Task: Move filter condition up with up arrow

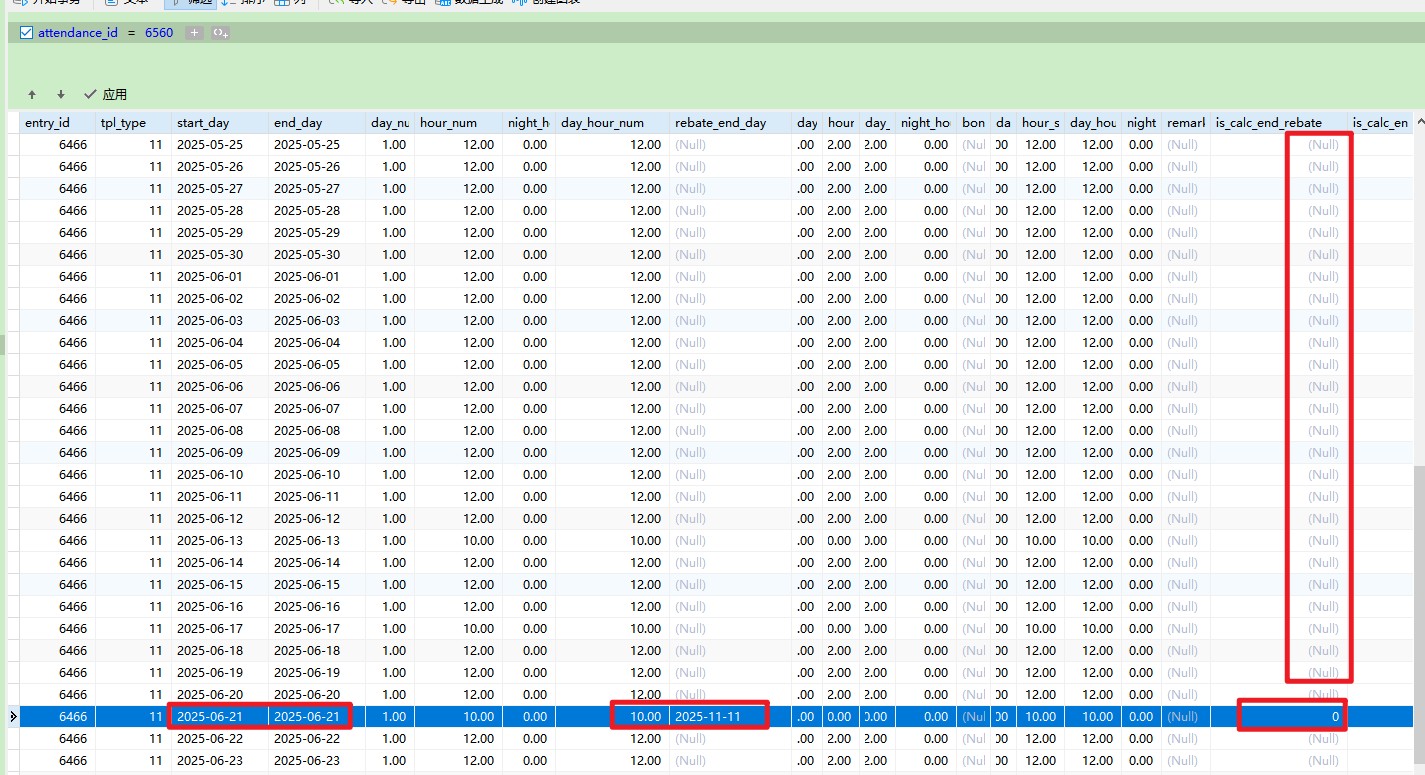Action: [32, 95]
